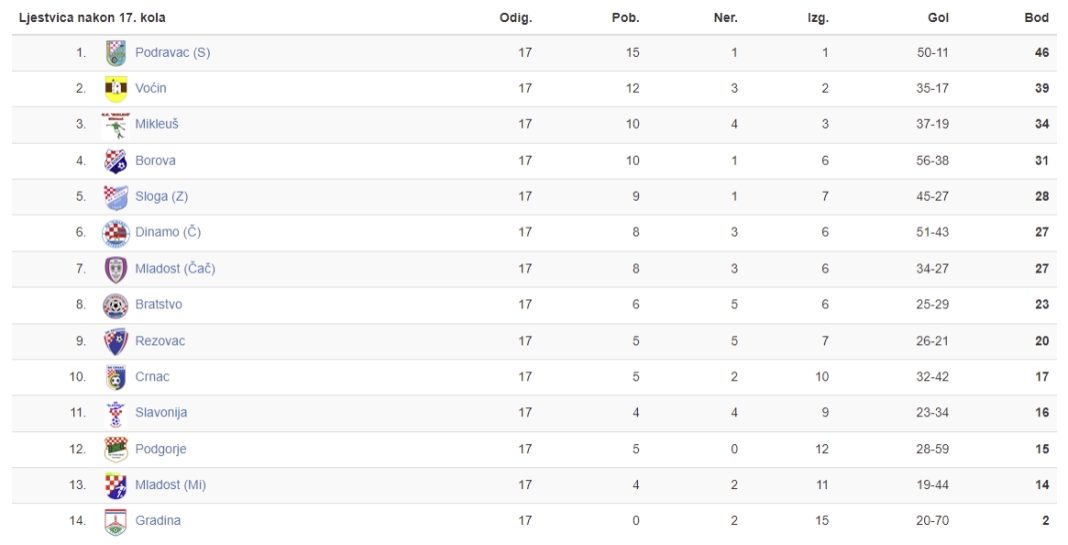Click the Podgorje club crest icon
The image size is (1068, 545).
click(x=116, y=450)
